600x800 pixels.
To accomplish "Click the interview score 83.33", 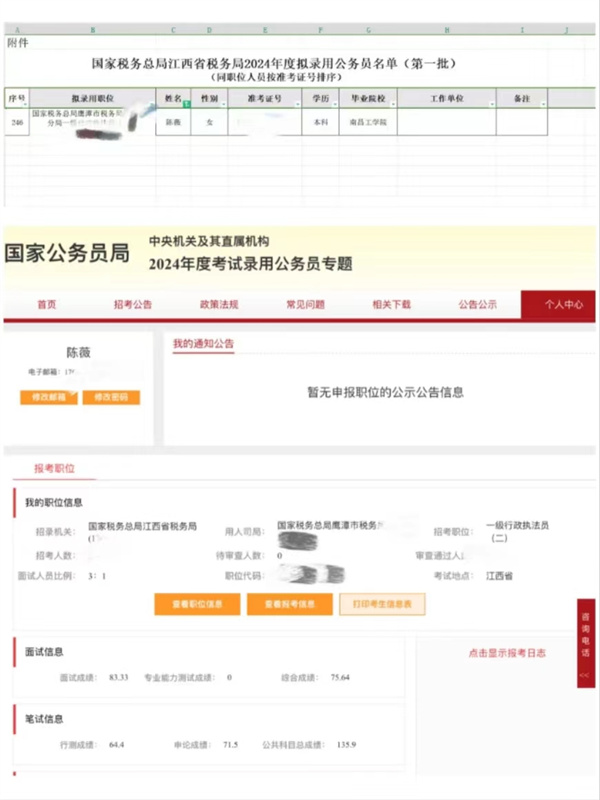I will click(118, 678).
